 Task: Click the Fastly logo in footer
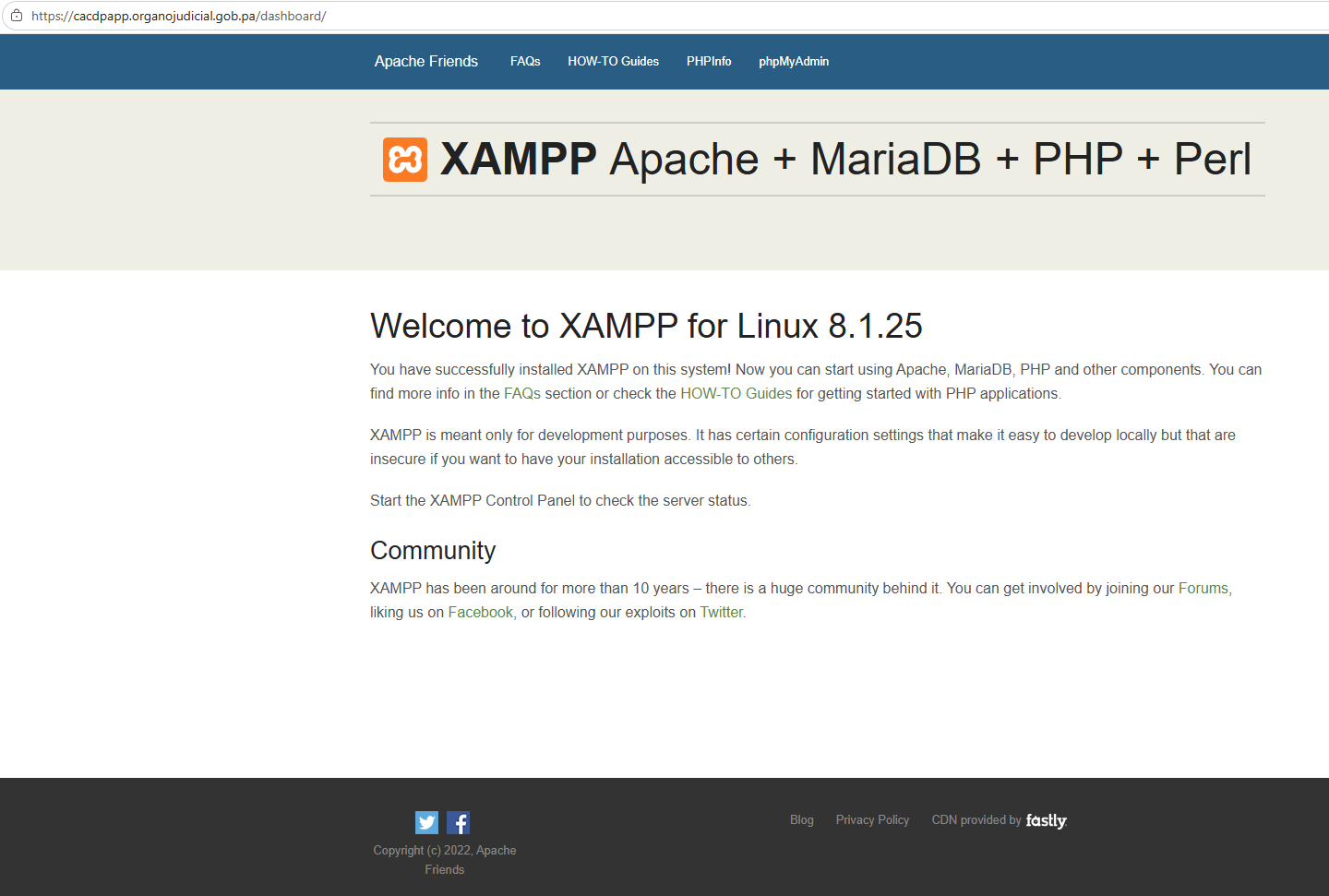click(1046, 820)
